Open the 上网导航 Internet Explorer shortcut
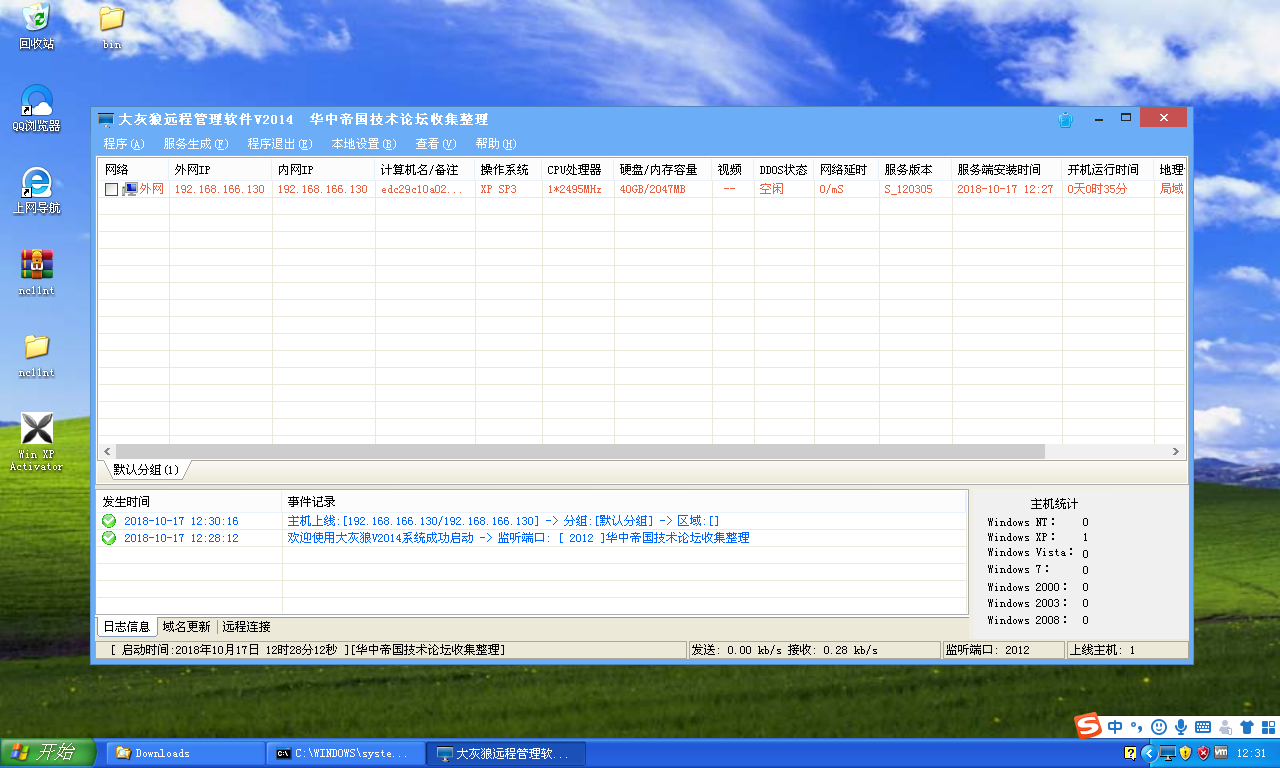This screenshot has width=1280, height=768. 36,190
